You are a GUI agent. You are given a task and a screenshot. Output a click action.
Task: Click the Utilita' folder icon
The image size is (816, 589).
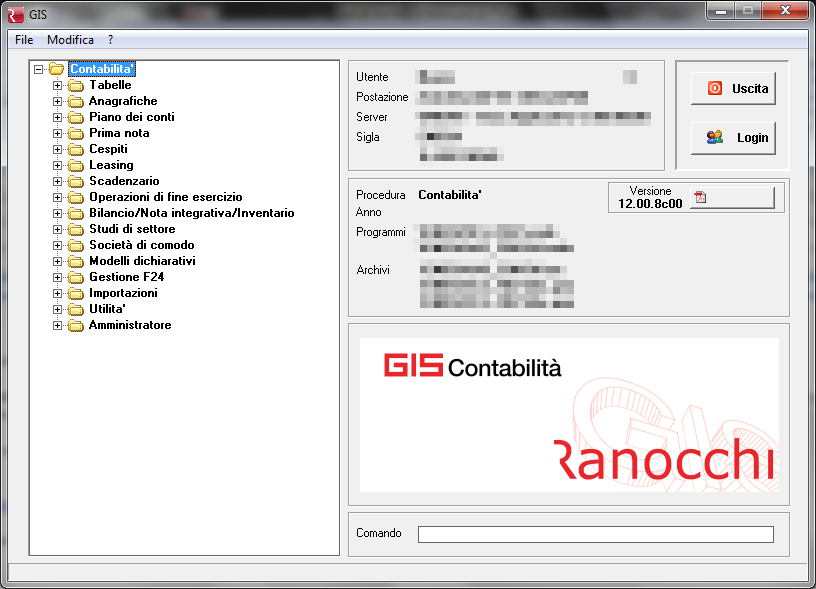click(76, 310)
